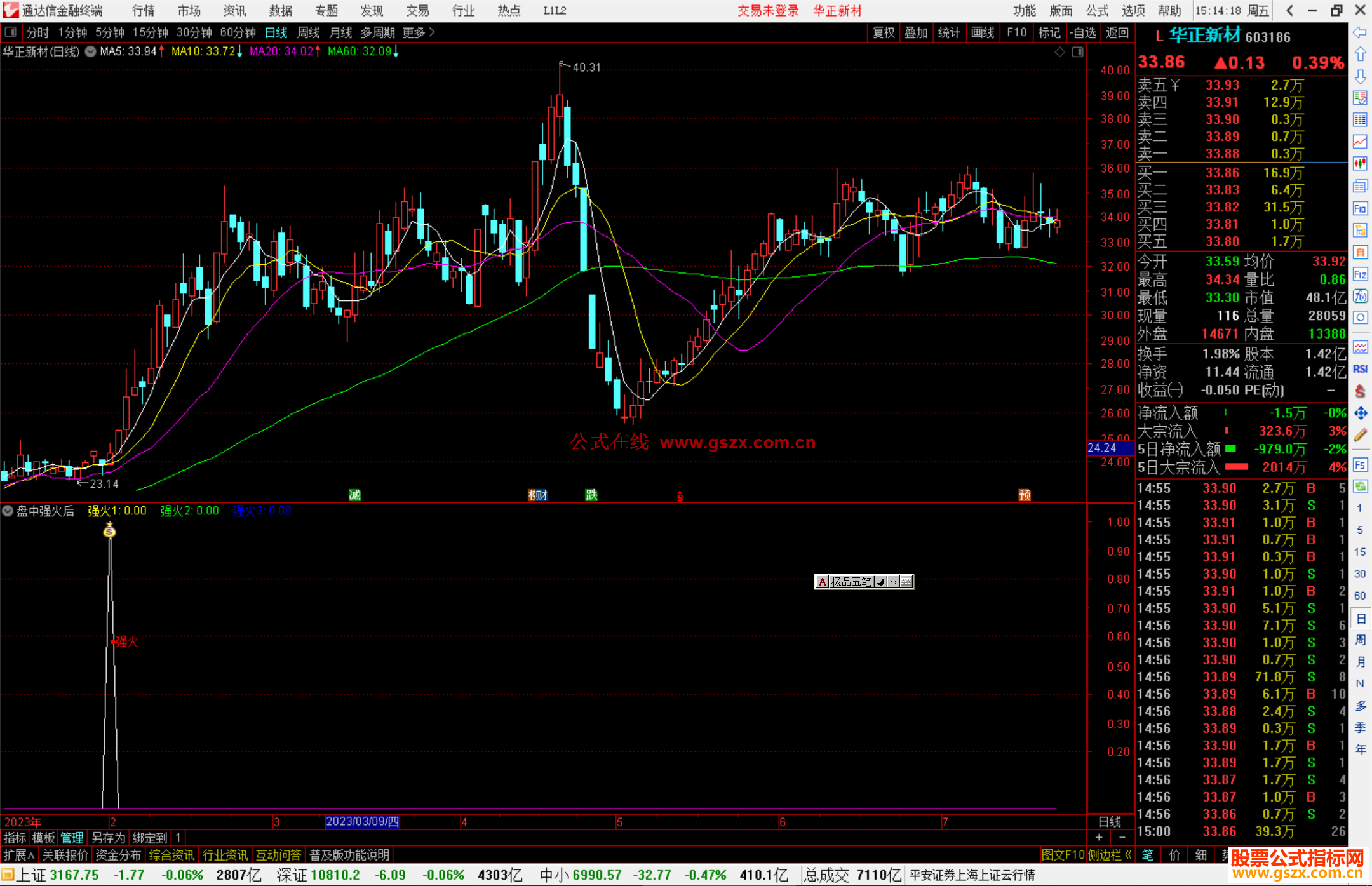The height and width of the screenshot is (886, 1372).
Task: Click the candlestick chart sidebar icon
Action: pos(1360,164)
